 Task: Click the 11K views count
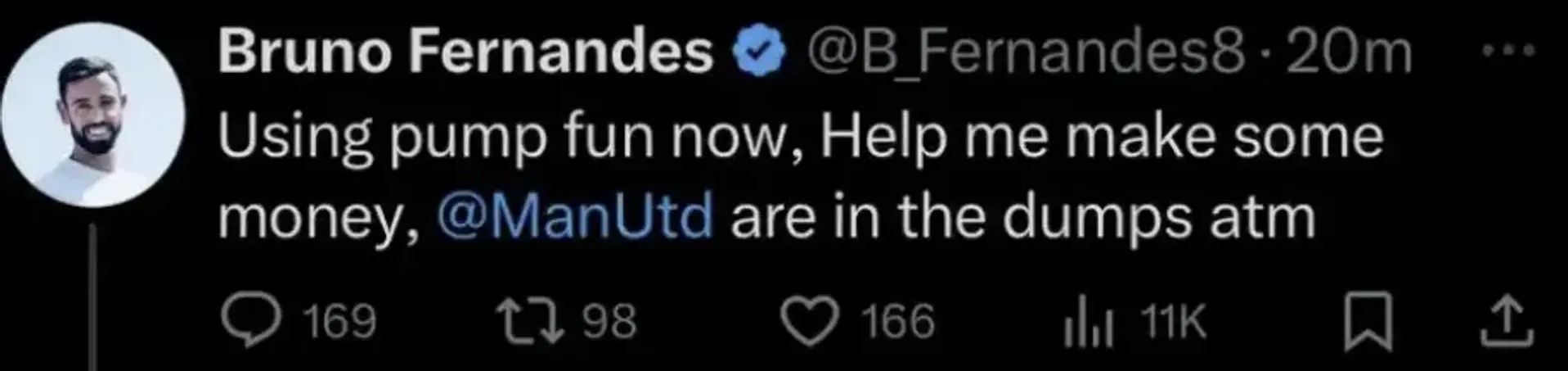point(1174,322)
